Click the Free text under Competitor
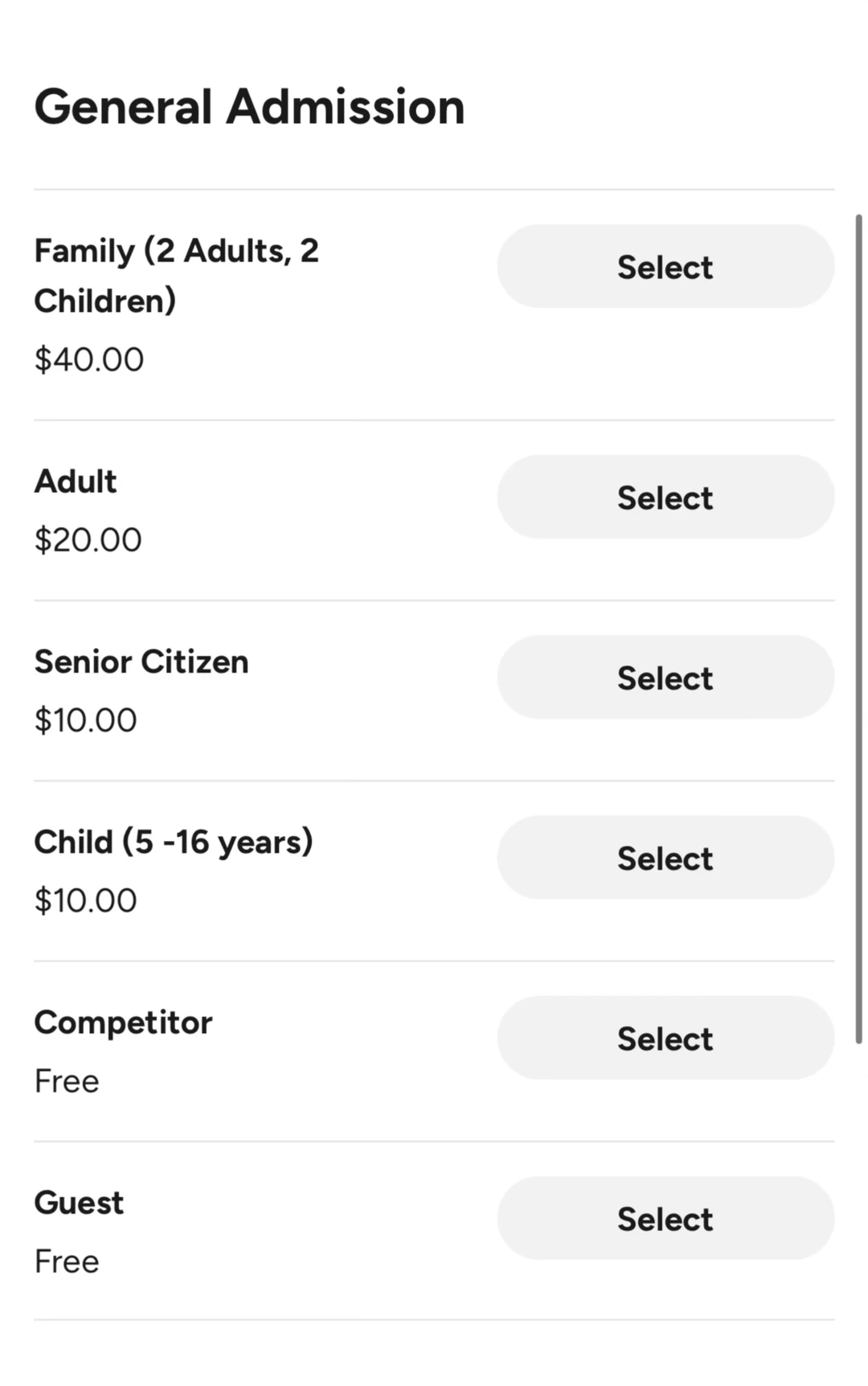The height and width of the screenshot is (1386, 868). pos(67,1081)
